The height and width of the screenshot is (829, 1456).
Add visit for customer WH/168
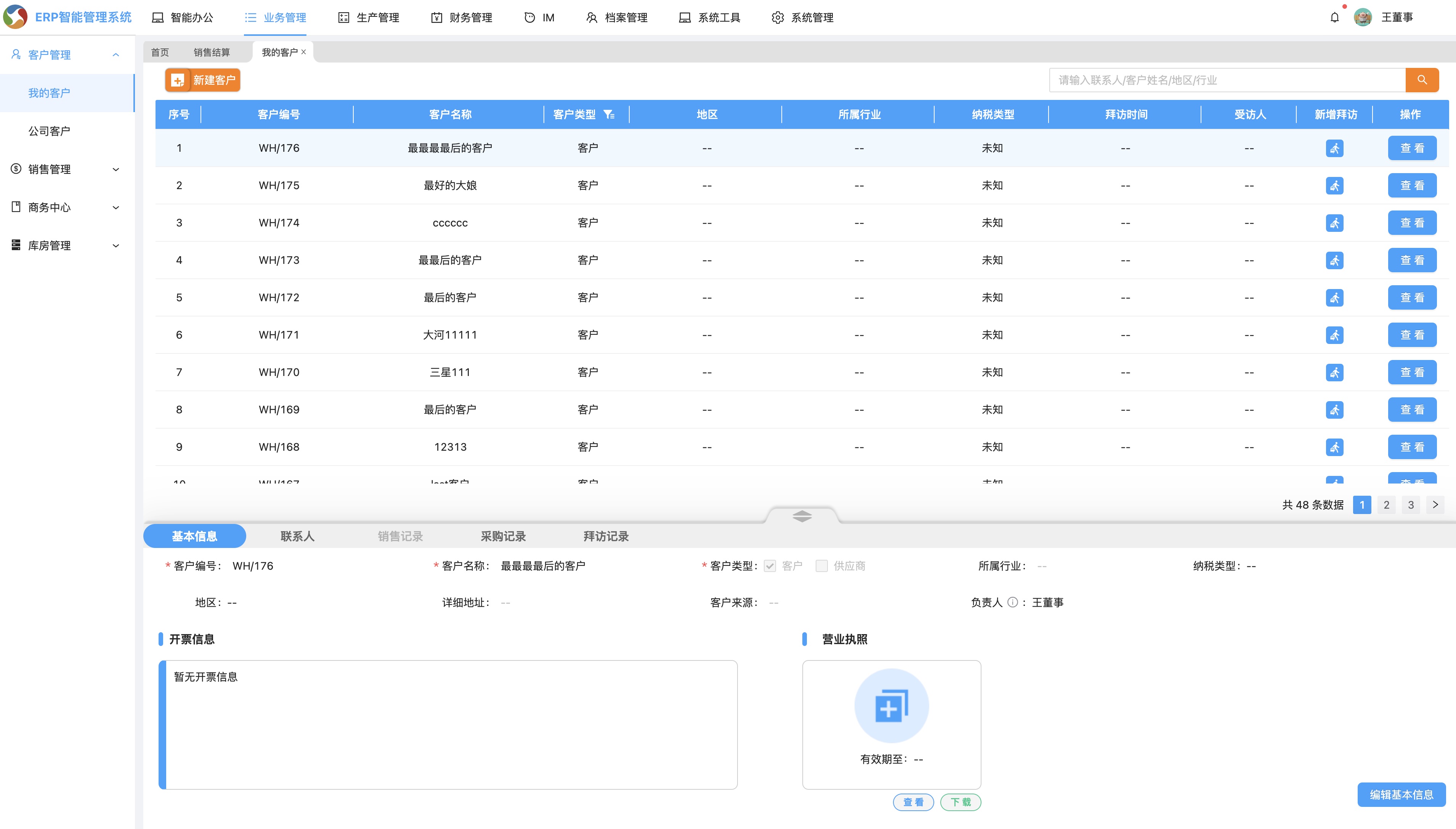(x=1334, y=447)
